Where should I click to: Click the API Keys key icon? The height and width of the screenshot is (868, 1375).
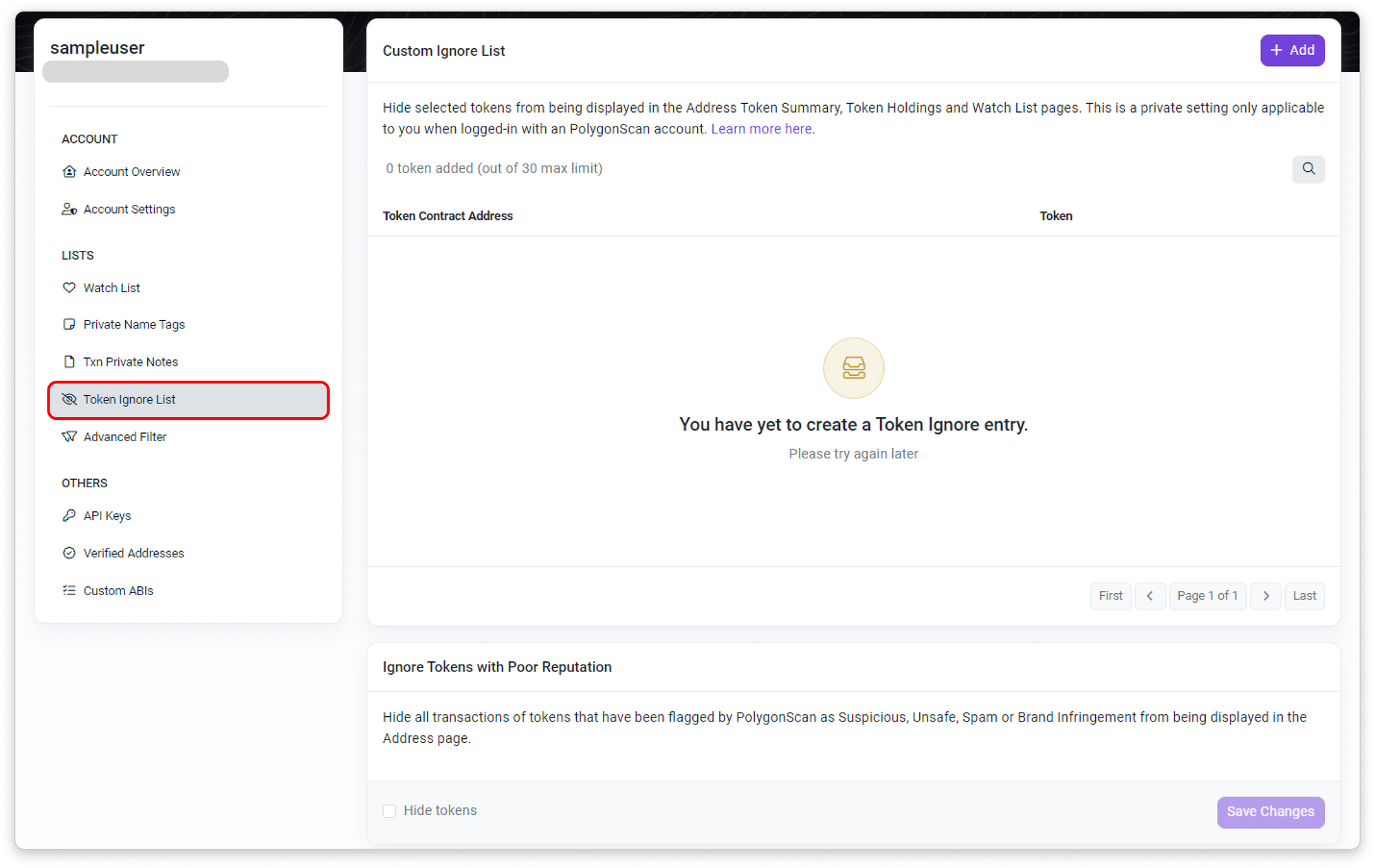[x=69, y=516]
